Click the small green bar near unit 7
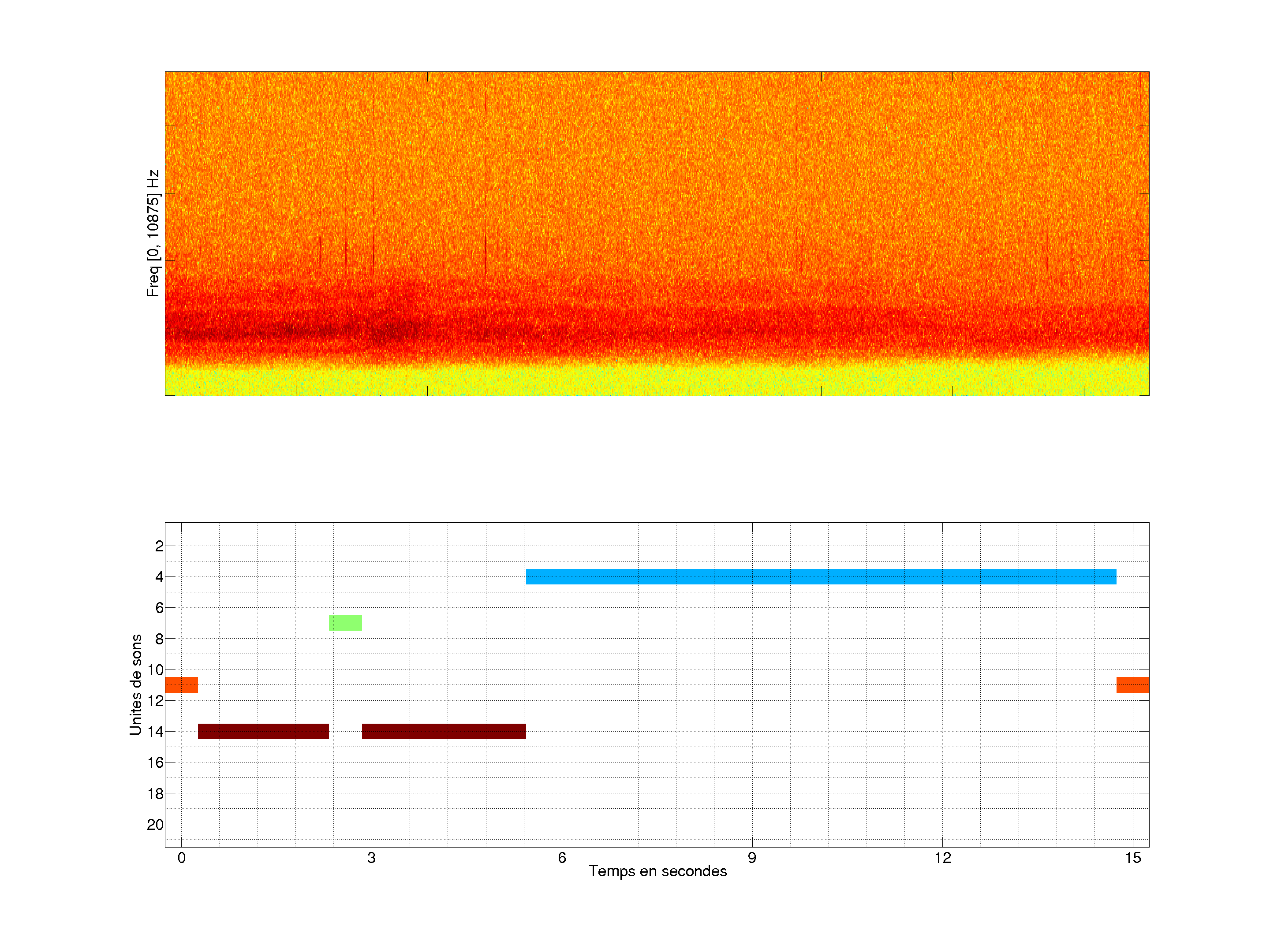The height and width of the screenshot is (952, 1270). [x=345, y=623]
